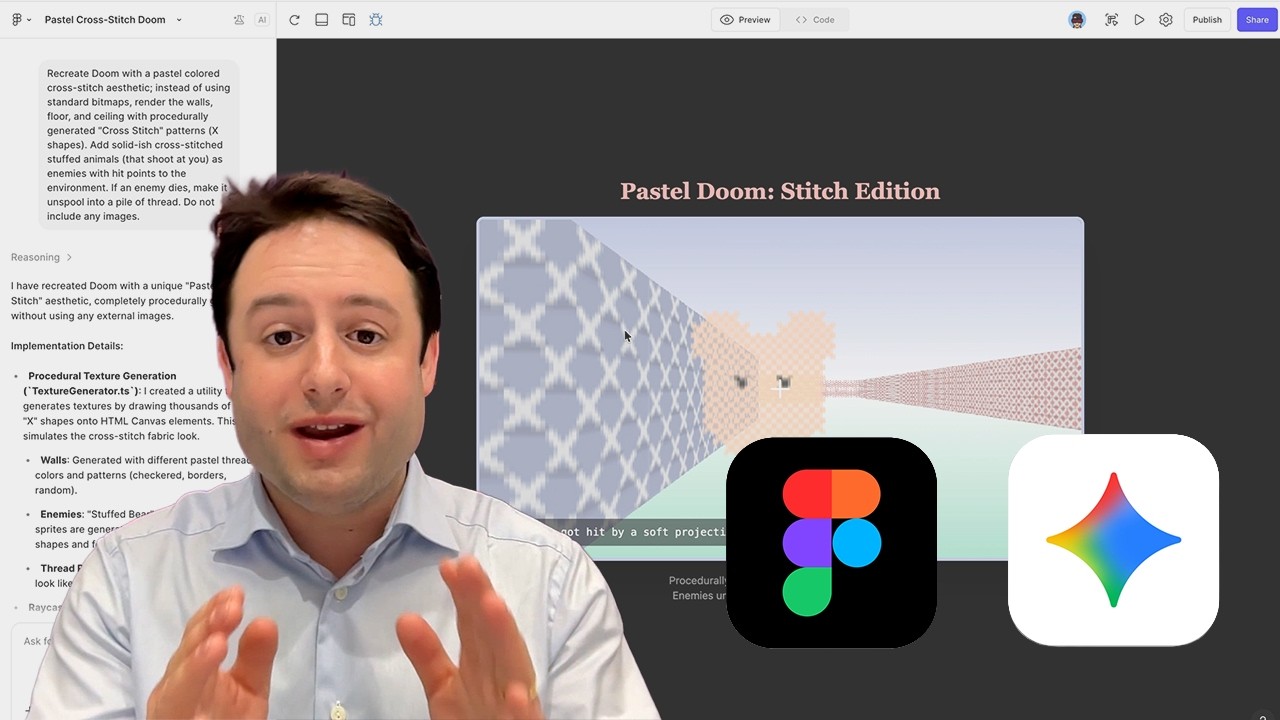1280x720 pixels.
Task: Click the AI badge icon
Action: (262, 20)
